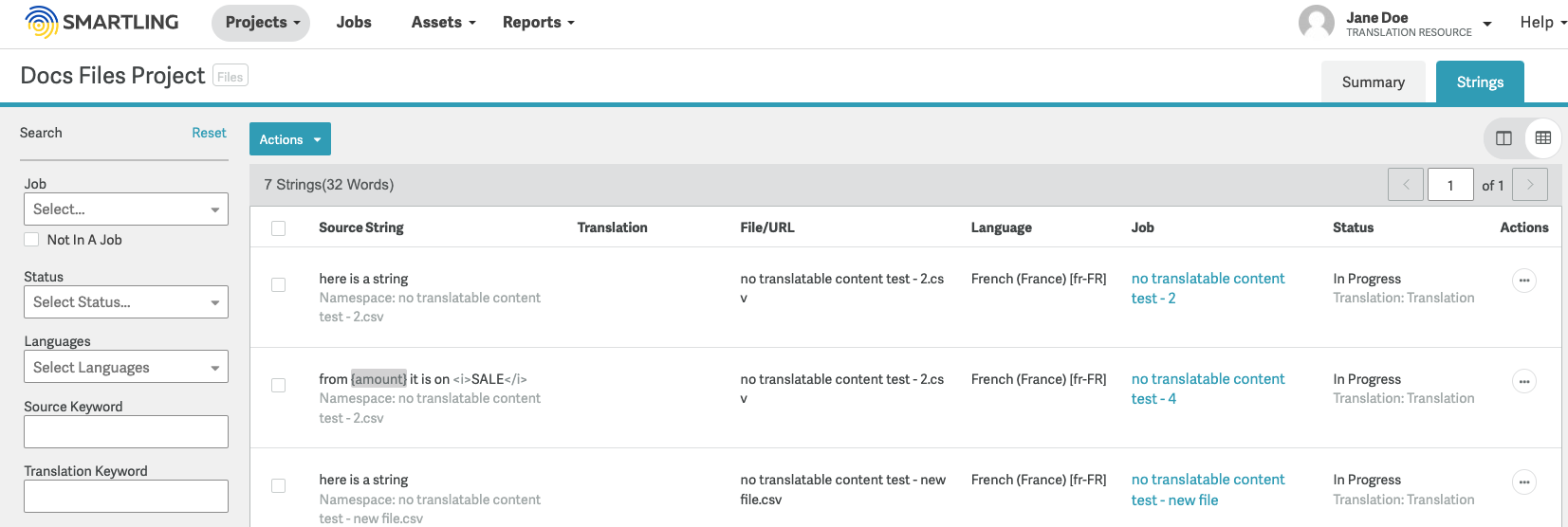Viewport: 1568px width, 527px height.
Task: Reset the search filters
Action: 209,133
